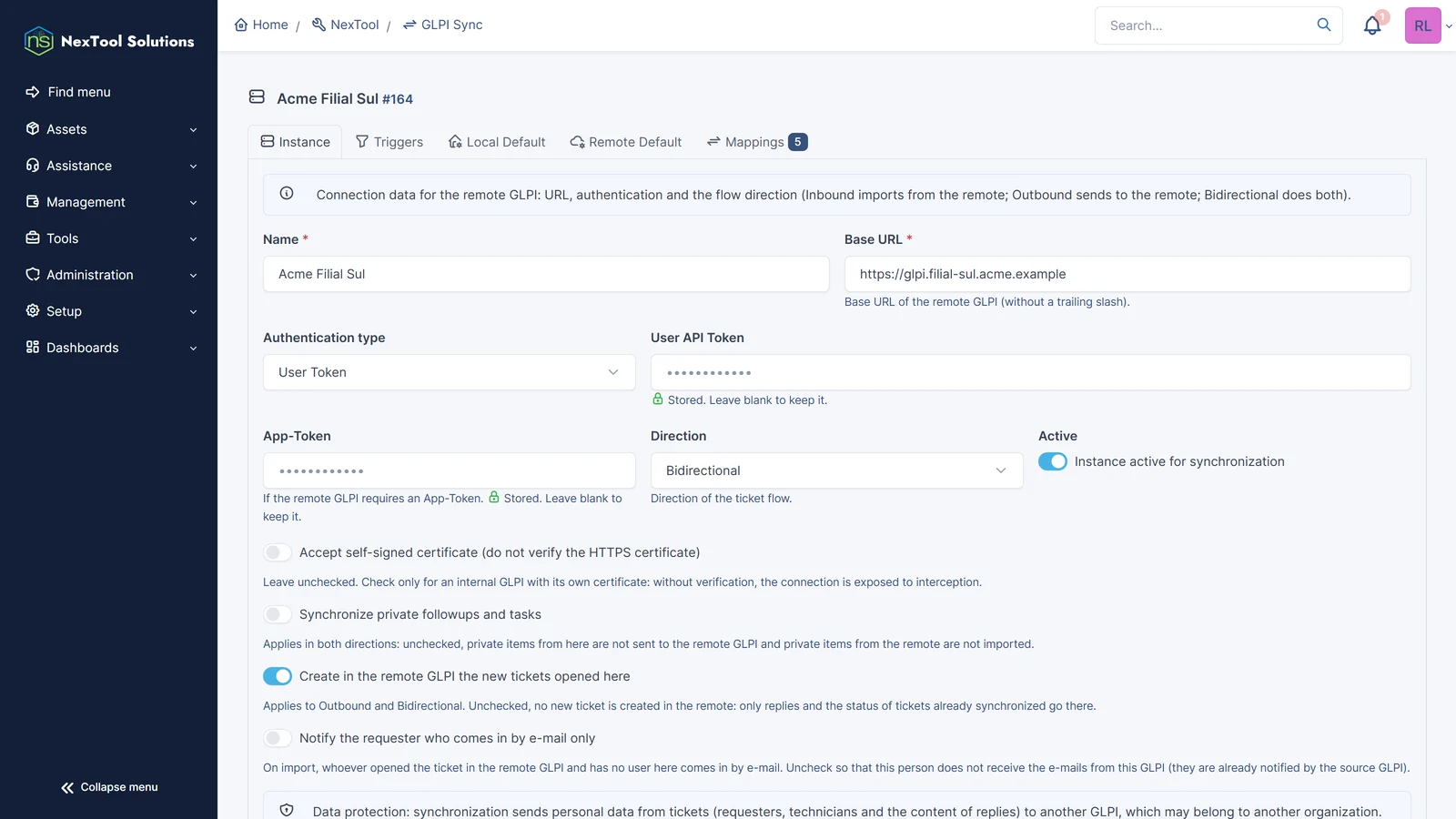
Task: Click the Management wallet icon
Action: (x=33, y=201)
